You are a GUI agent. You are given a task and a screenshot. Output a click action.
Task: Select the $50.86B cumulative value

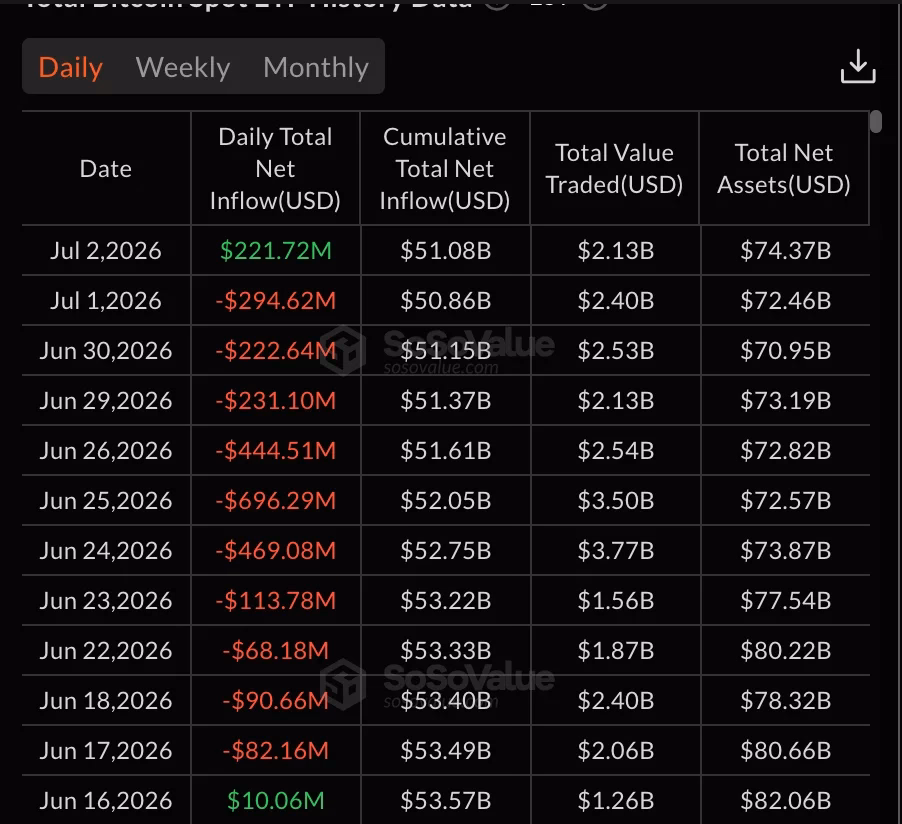[x=446, y=300]
